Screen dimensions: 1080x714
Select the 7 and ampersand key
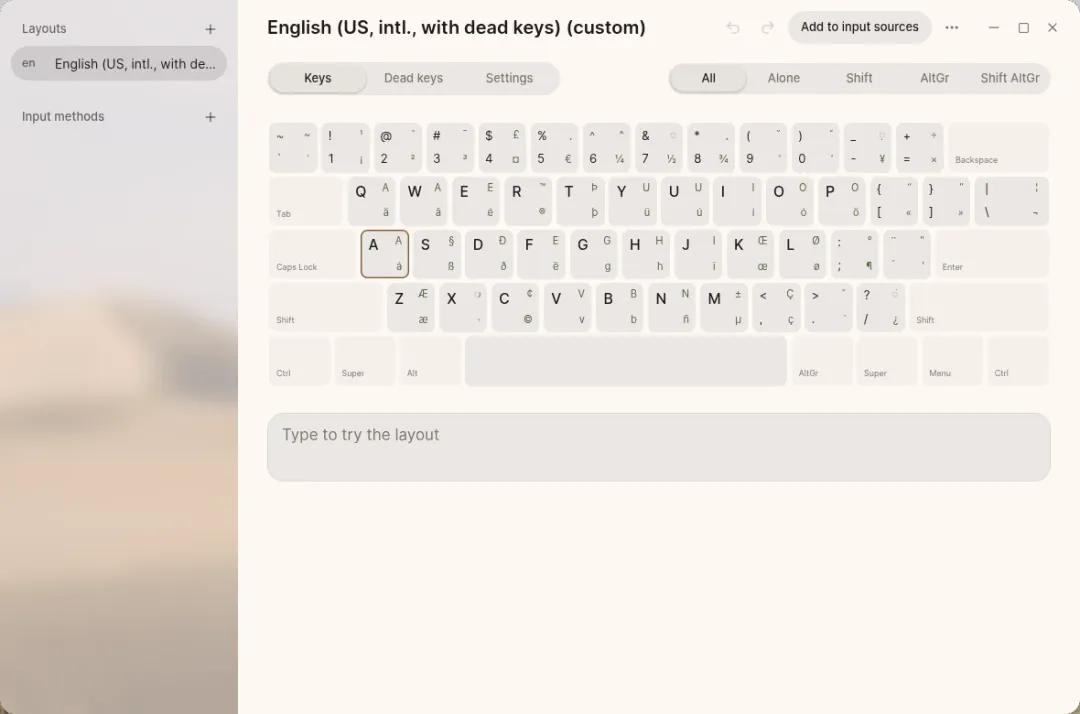click(x=658, y=147)
